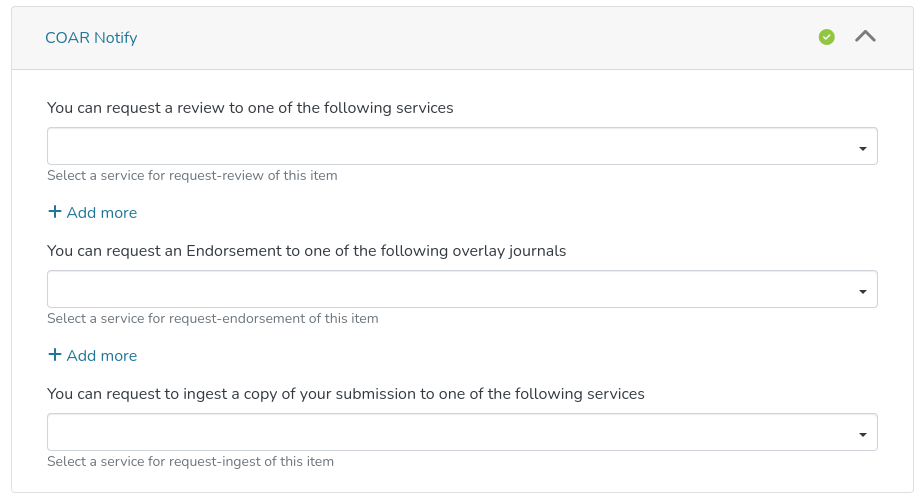Collapse the COAR Notify section chevron

[865, 37]
